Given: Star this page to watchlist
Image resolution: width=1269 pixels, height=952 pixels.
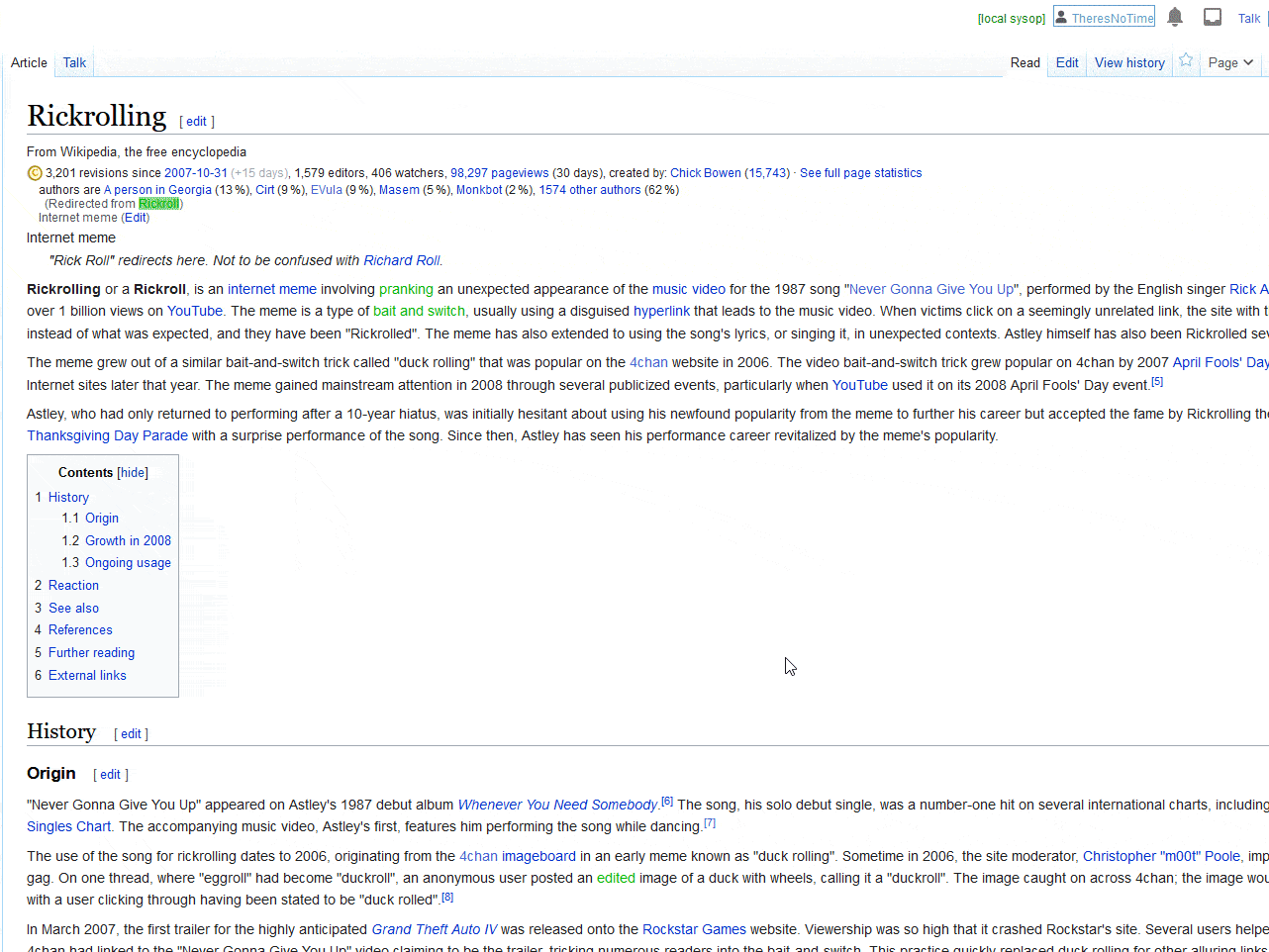Looking at the screenshot, I should tap(1186, 61).
